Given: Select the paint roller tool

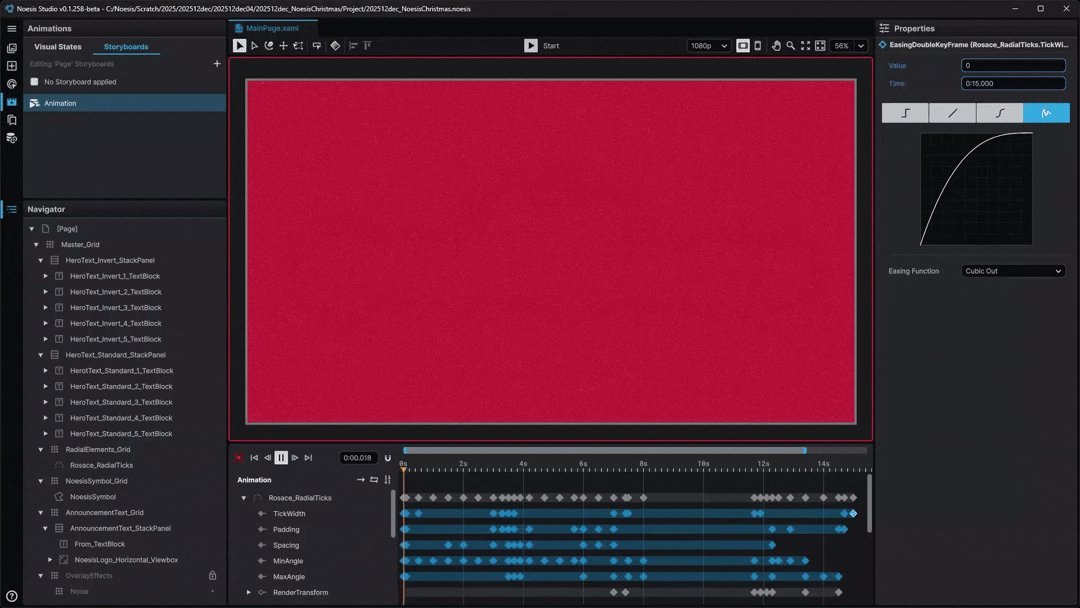Looking at the screenshot, I should click(x=317, y=45).
